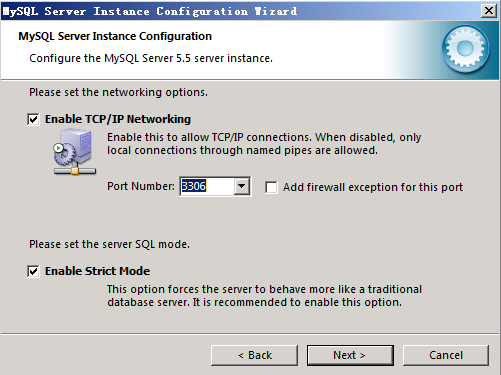Click the port field showing 3306
Viewport: 501px width, 375px height.
(x=207, y=186)
